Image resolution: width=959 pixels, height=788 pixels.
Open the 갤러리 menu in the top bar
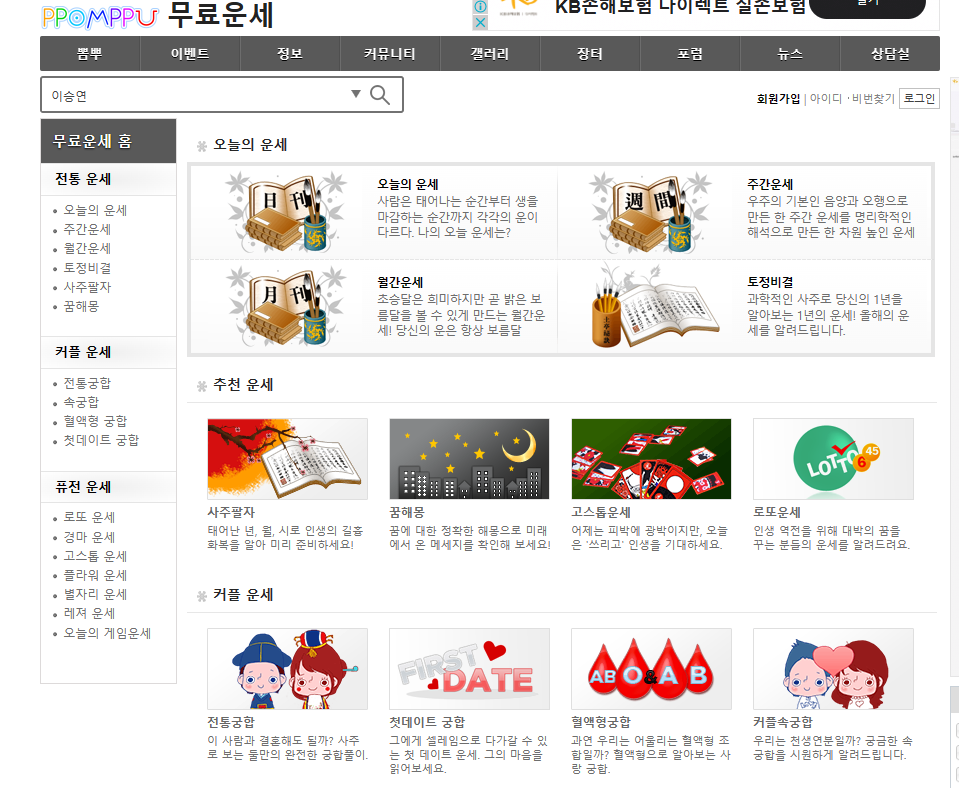pyautogui.click(x=490, y=54)
